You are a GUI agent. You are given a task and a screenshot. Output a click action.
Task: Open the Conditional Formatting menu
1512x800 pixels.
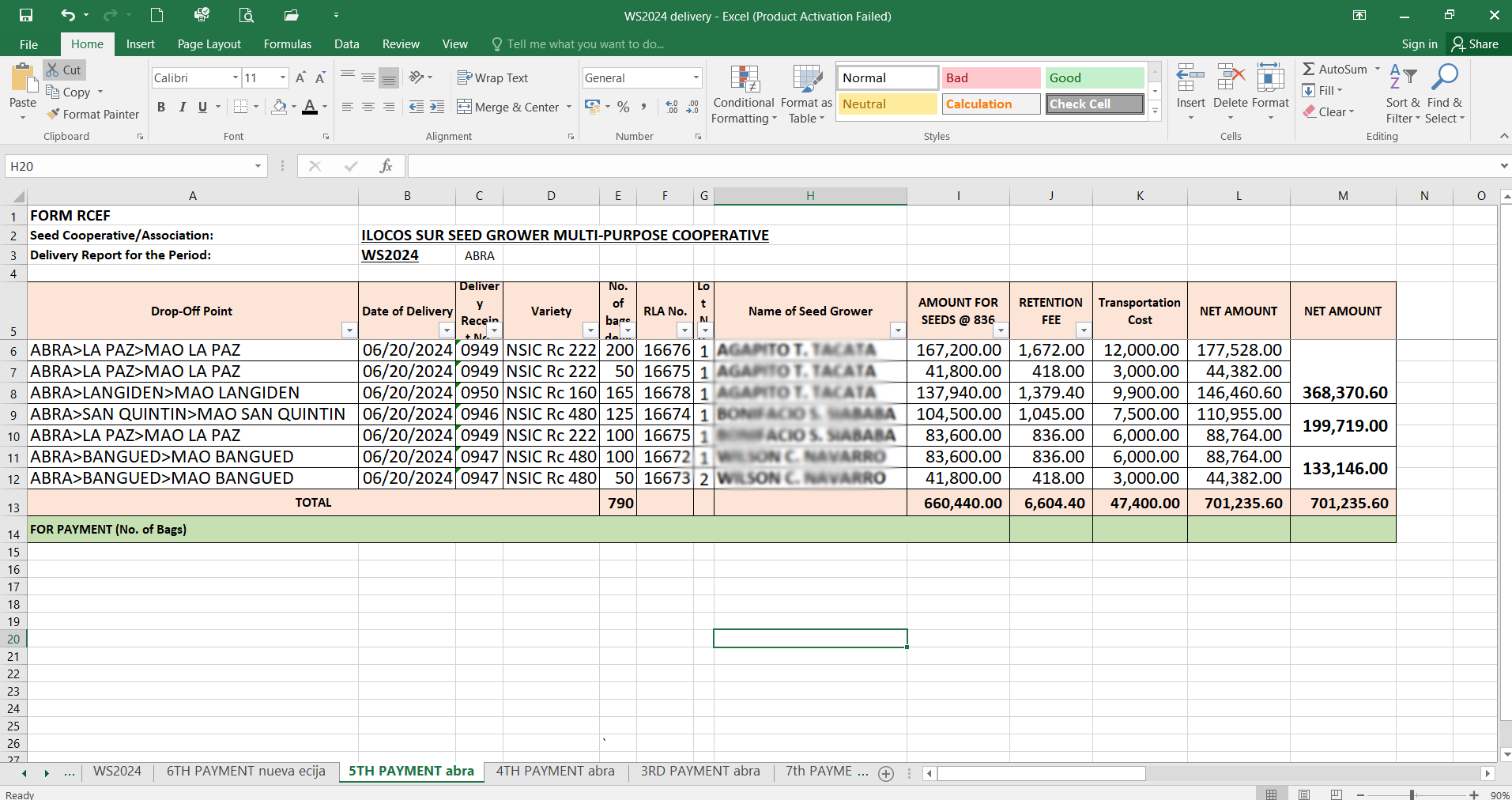[743, 95]
